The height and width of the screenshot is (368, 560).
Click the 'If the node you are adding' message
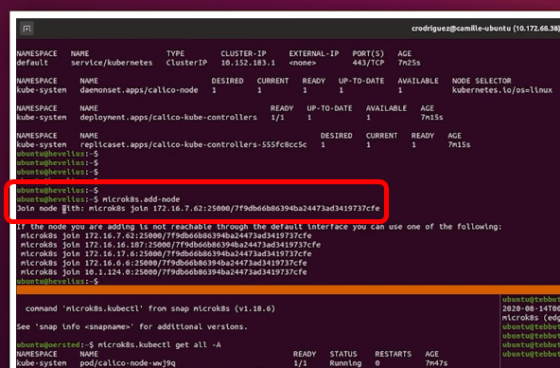coord(259,227)
